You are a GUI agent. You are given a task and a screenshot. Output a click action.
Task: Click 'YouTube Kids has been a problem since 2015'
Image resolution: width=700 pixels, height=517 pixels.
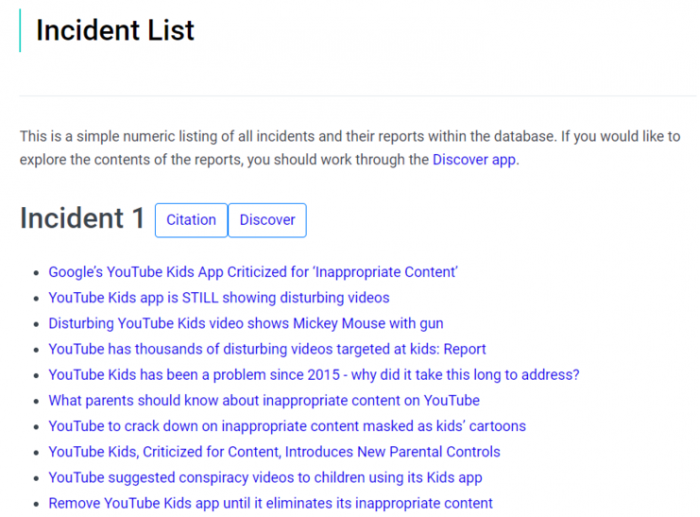pos(313,375)
